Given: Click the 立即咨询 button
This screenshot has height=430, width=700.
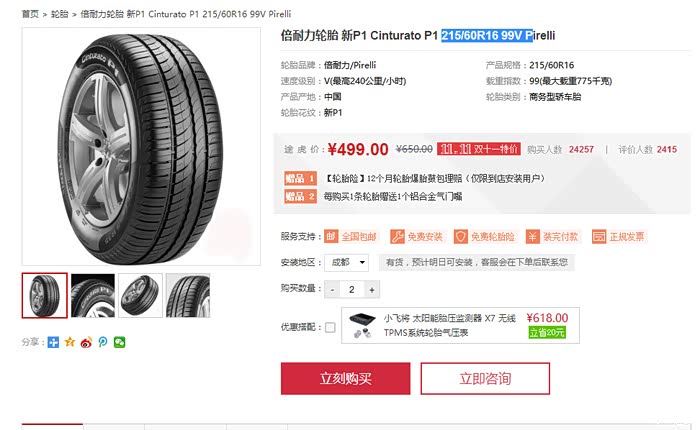Looking at the screenshot, I should tap(485, 379).
